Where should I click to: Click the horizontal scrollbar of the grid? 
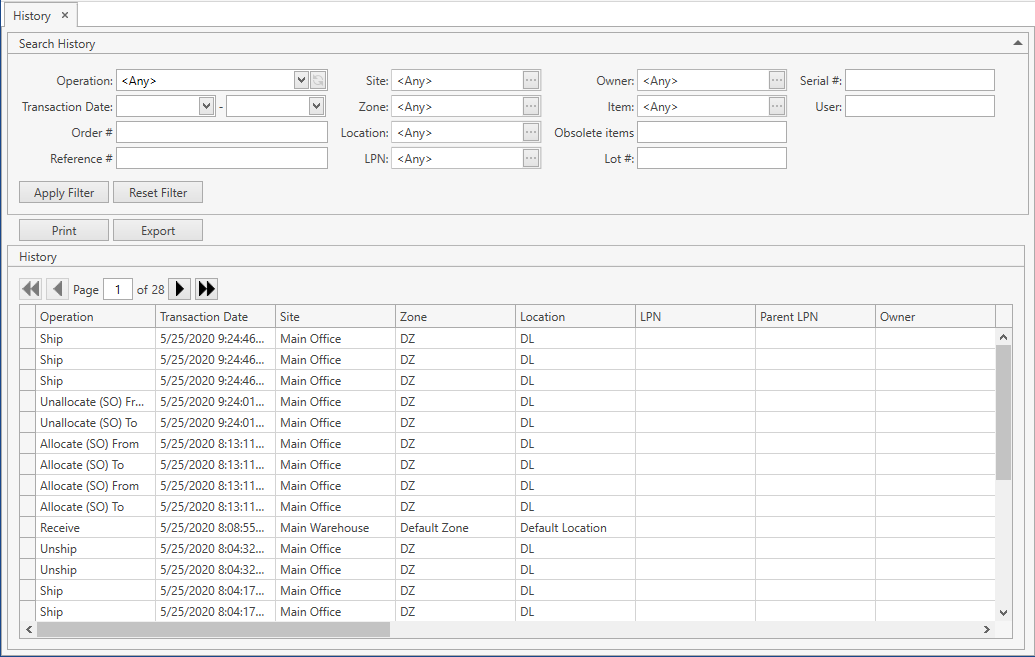[x=212, y=630]
